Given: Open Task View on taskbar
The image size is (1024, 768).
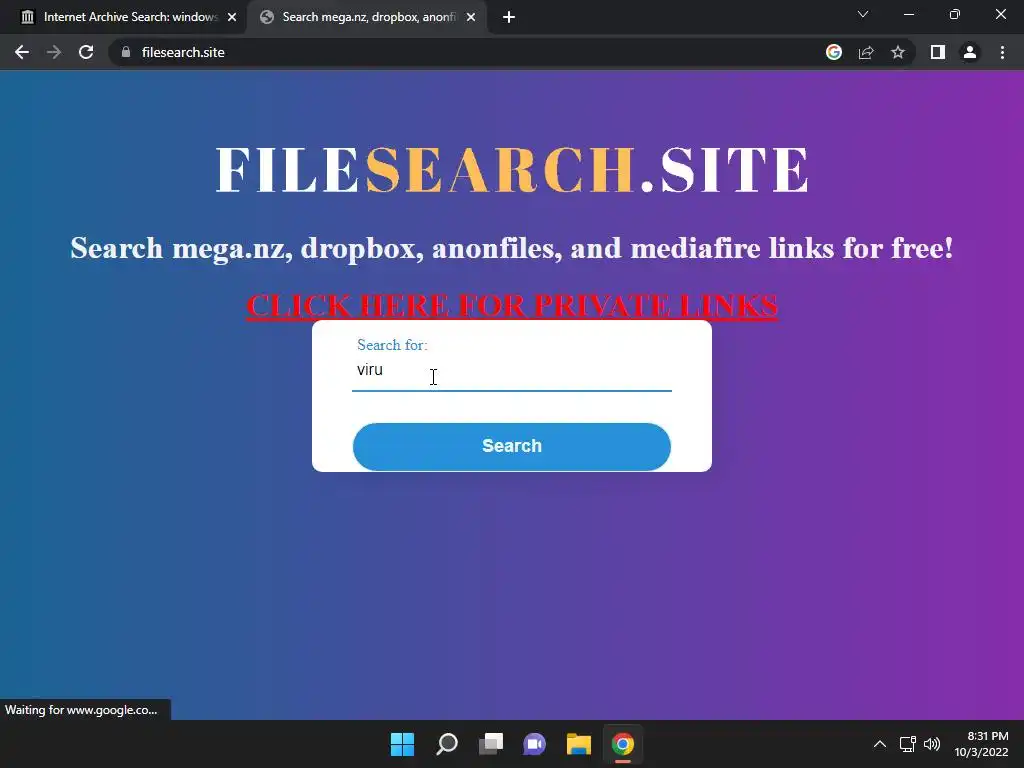Looking at the screenshot, I should (491, 744).
